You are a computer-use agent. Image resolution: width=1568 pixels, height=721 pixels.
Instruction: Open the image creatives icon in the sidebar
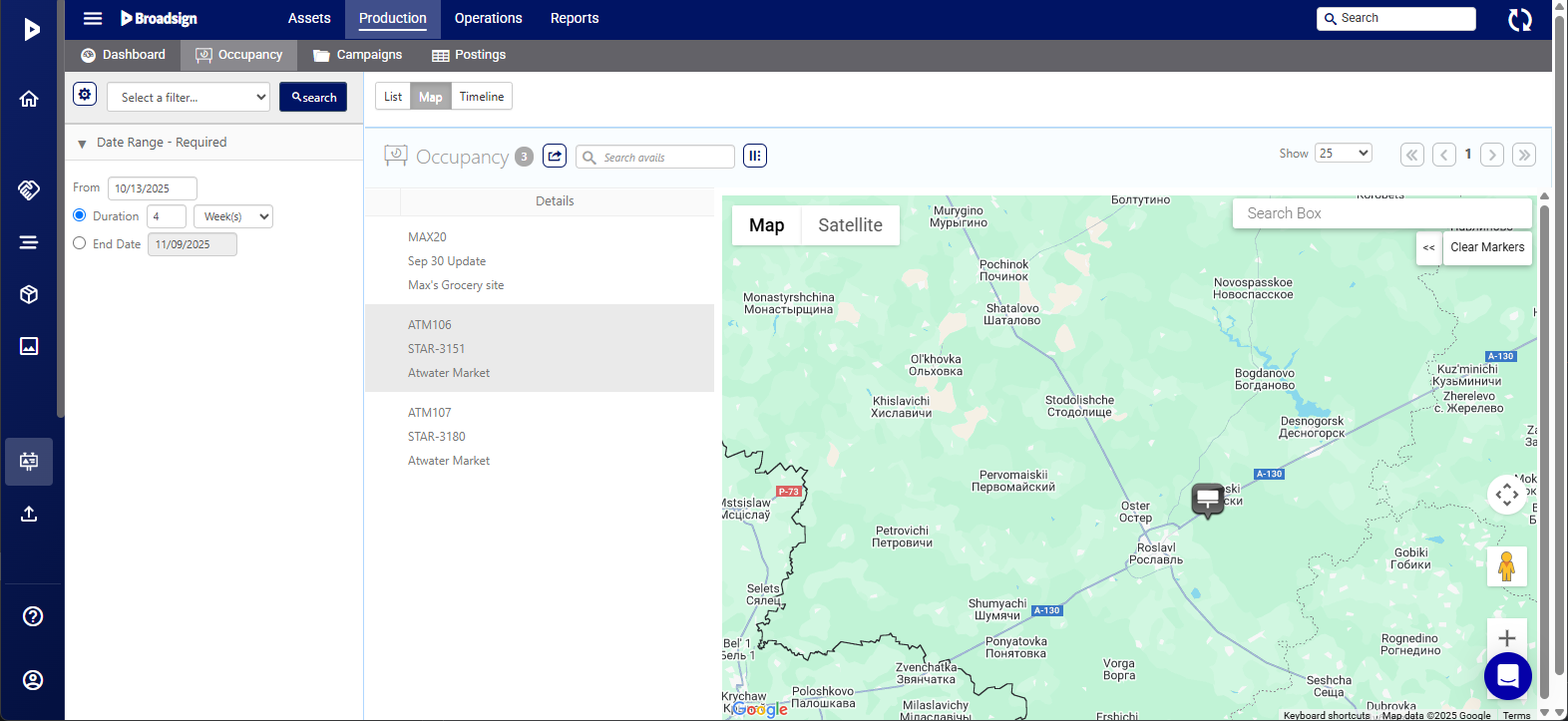pos(29,346)
